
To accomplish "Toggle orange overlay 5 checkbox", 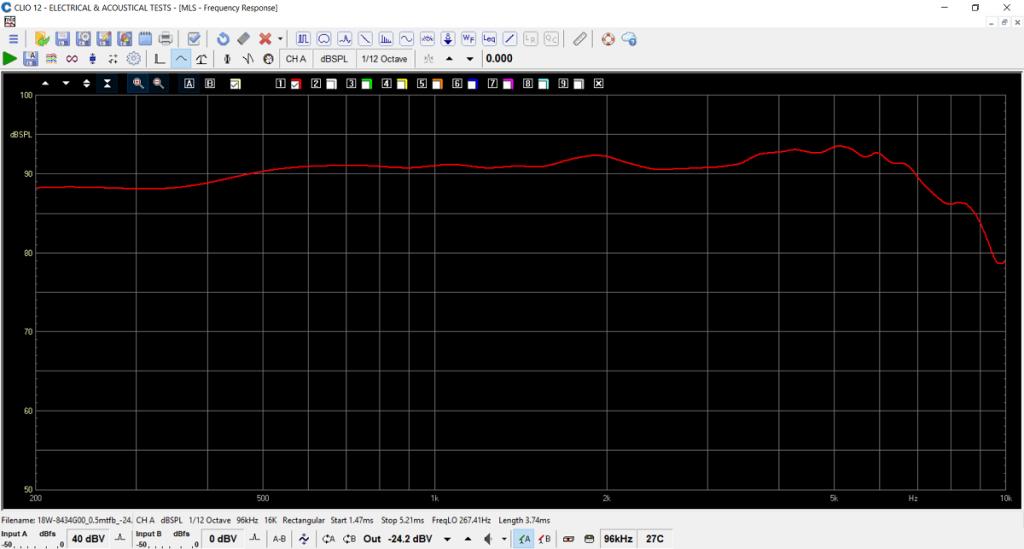I will click(x=438, y=84).
